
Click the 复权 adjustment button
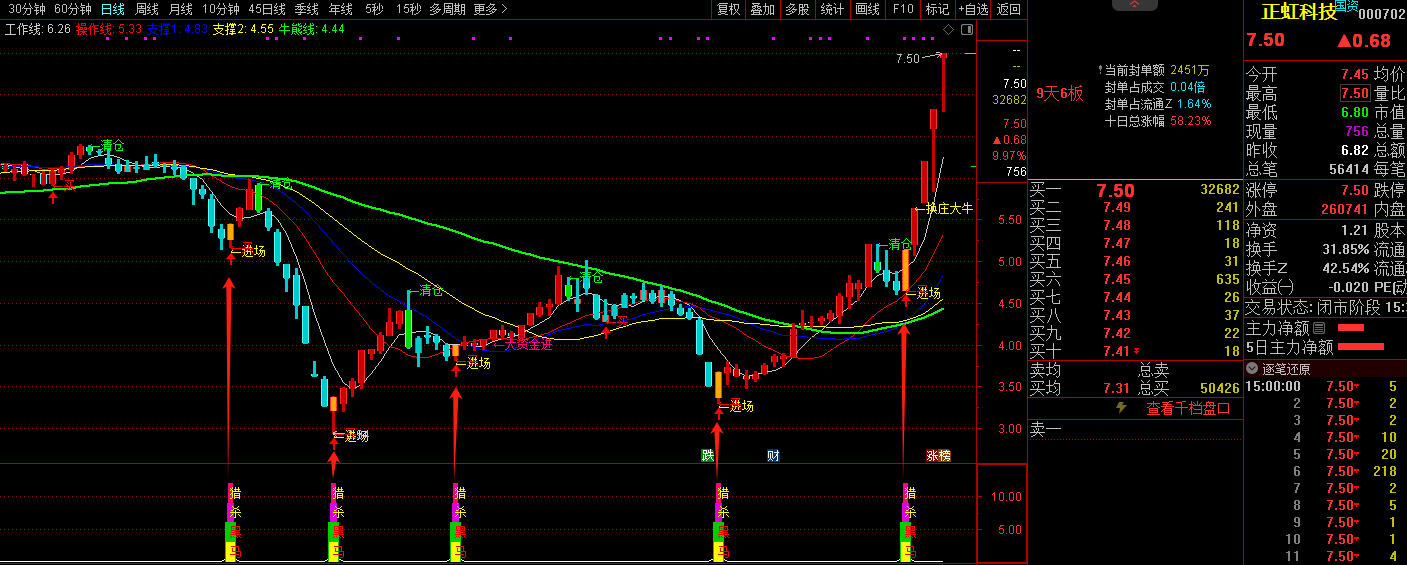(729, 9)
